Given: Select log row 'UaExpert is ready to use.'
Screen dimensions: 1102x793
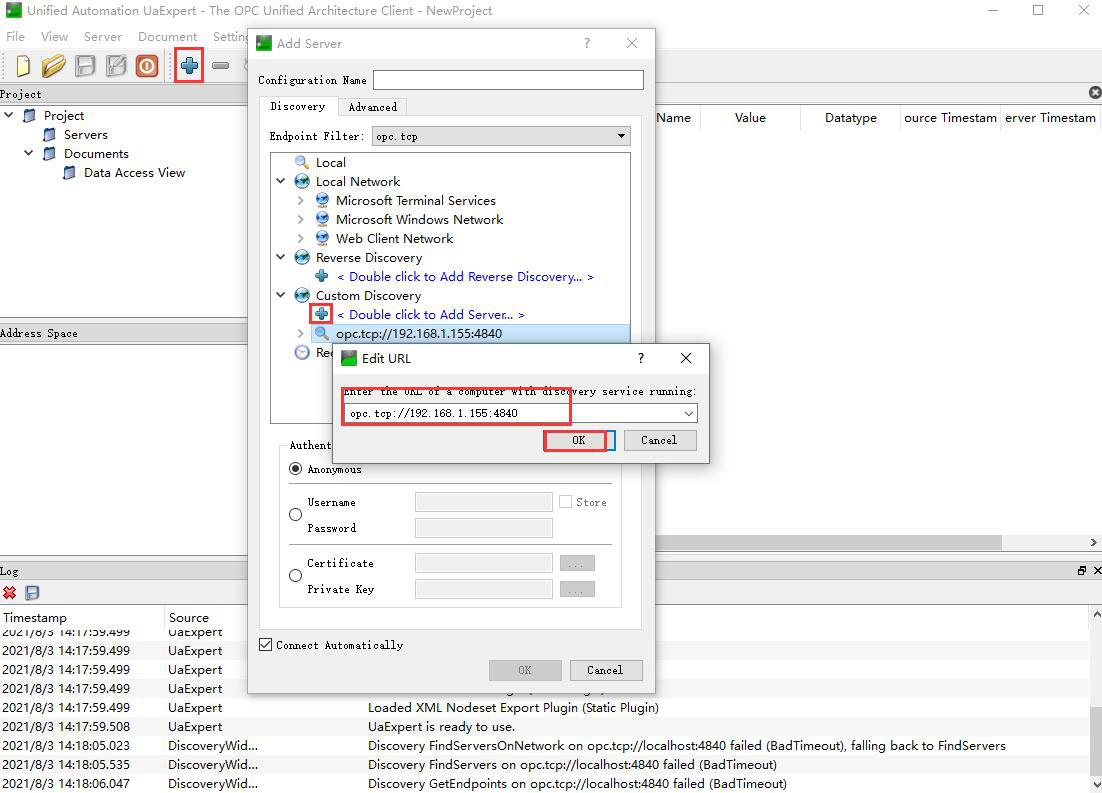Looking at the screenshot, I should [545, 726].
